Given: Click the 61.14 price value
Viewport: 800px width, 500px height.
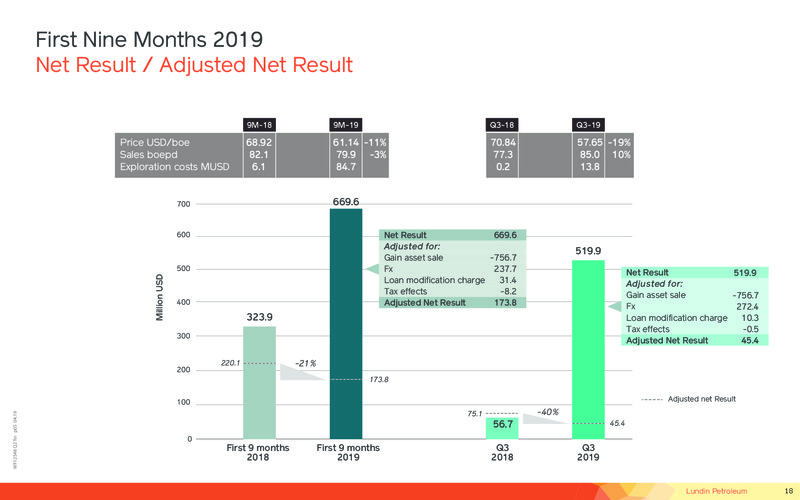Looking at the screenshot, I should coord(346,142).
